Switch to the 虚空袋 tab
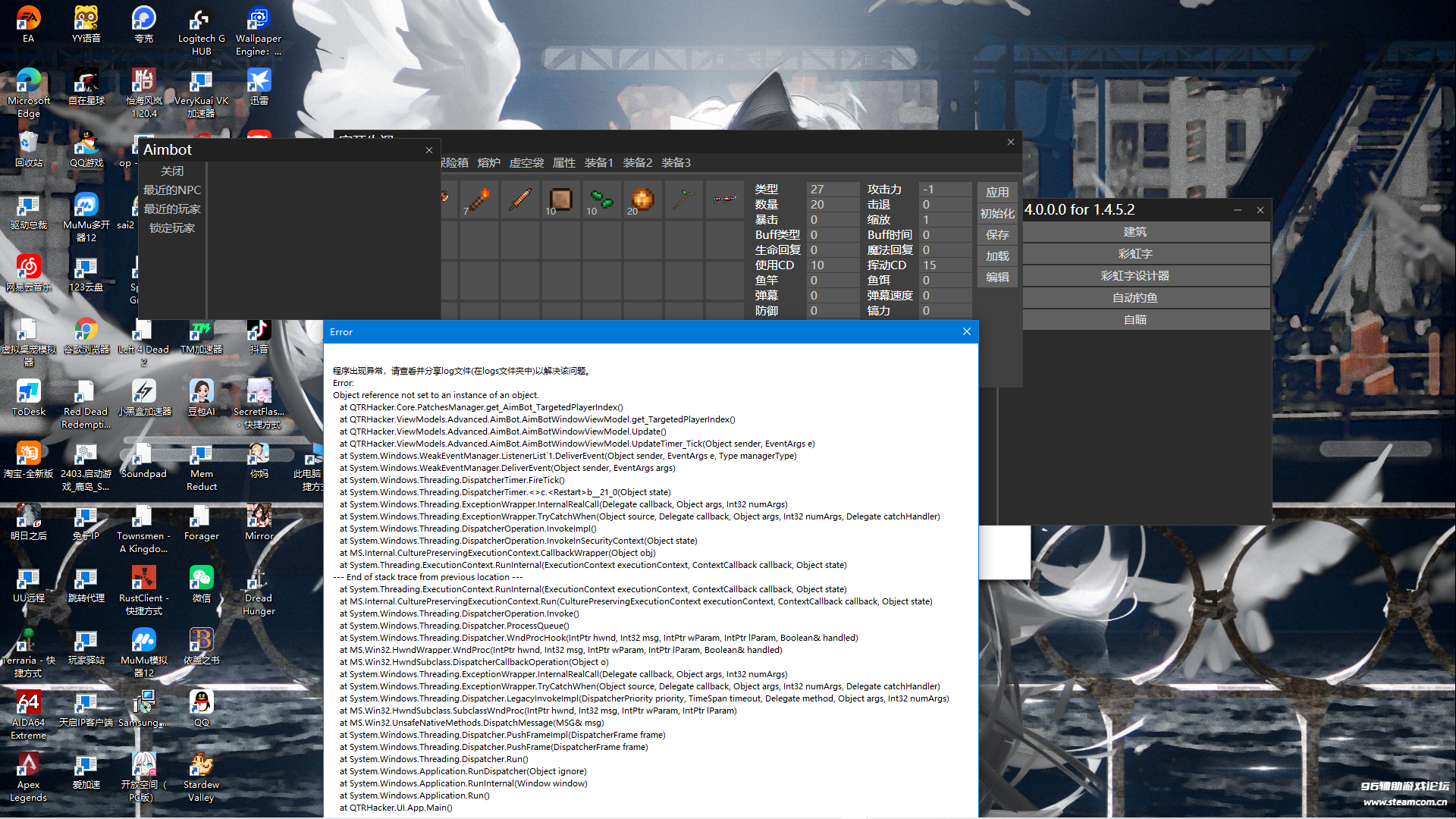This screenshot has height=819, width=1456. point(526,162)
